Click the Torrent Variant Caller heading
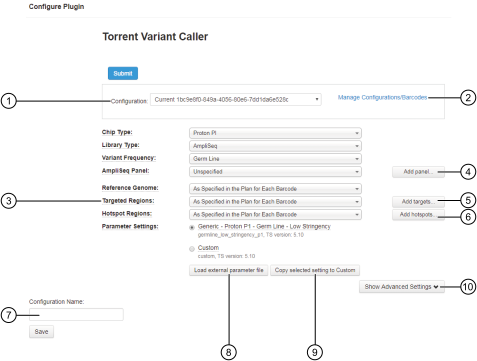This screenshot has height=361, width=477. tap(155, 37)
